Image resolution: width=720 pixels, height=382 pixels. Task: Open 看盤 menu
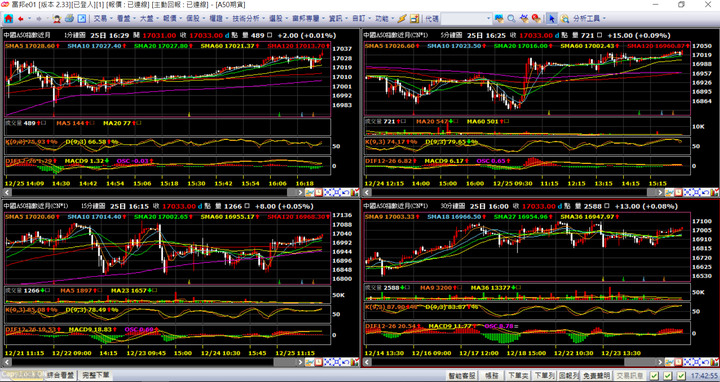[124, 19]
